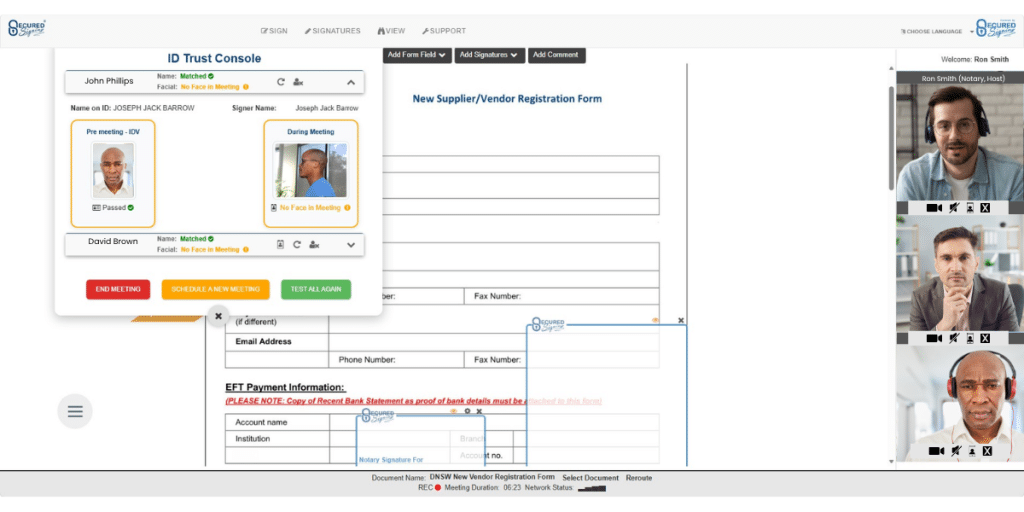Expand the David Brown row
Viewport: 1024px width, 512px height.
351,245
